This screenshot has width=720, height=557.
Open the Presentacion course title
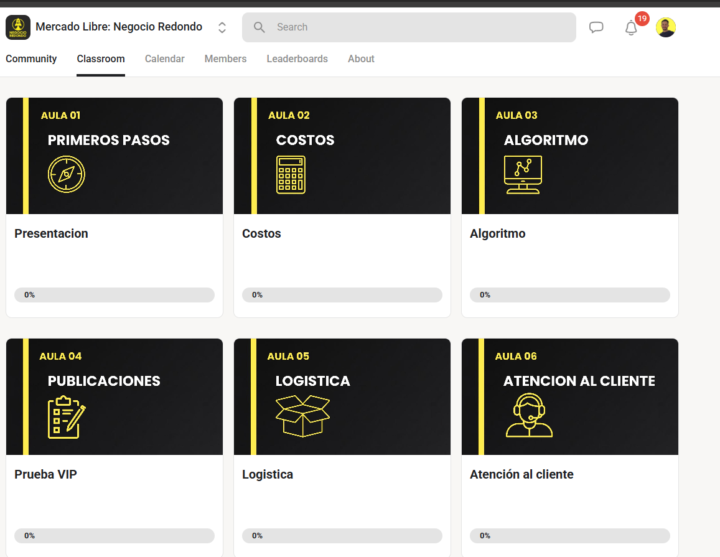[x=51, y=234]
